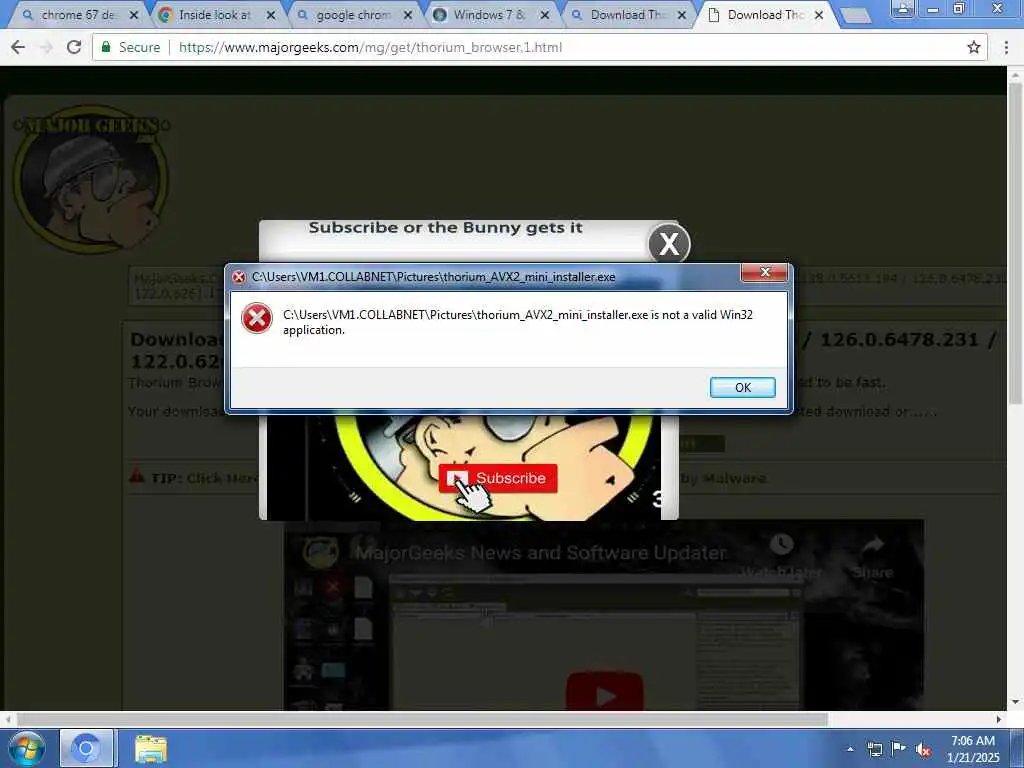Viewport: 1024px width, 768px height.
Task: Click the Chrome profile button in the title bar
Action: click(x=903, y=8)
